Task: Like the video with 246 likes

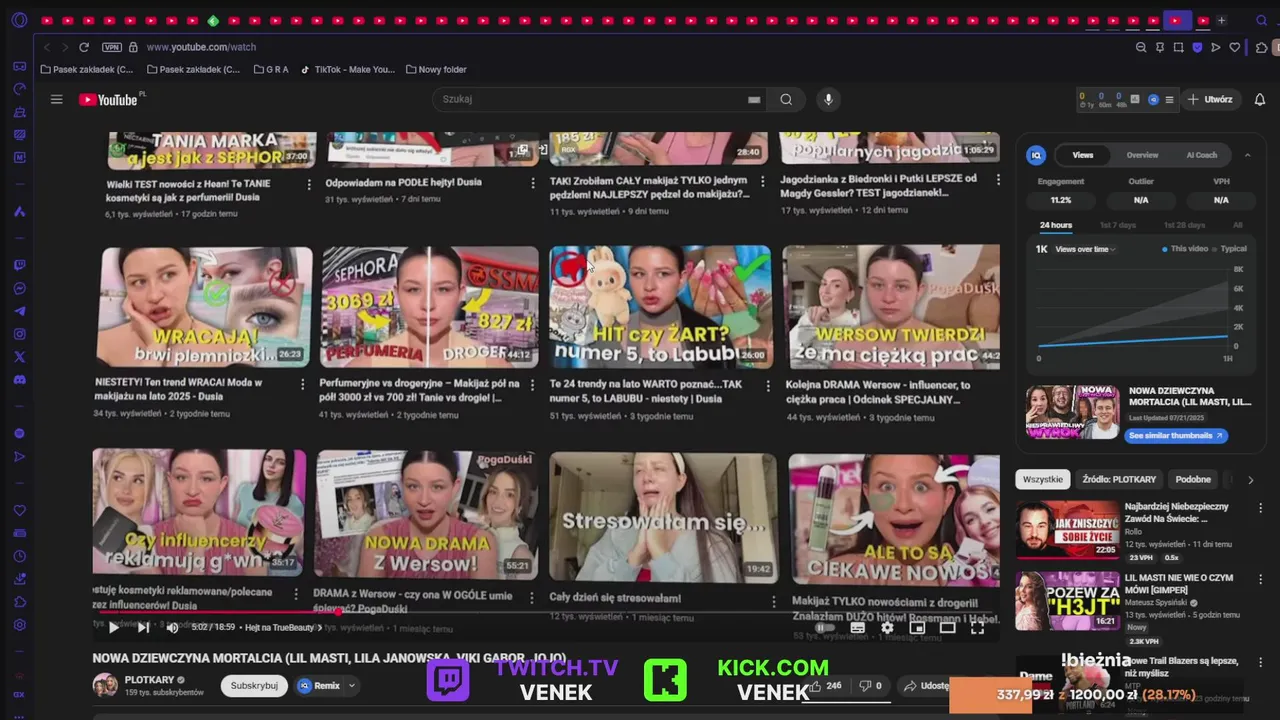Action: (825, 686)
